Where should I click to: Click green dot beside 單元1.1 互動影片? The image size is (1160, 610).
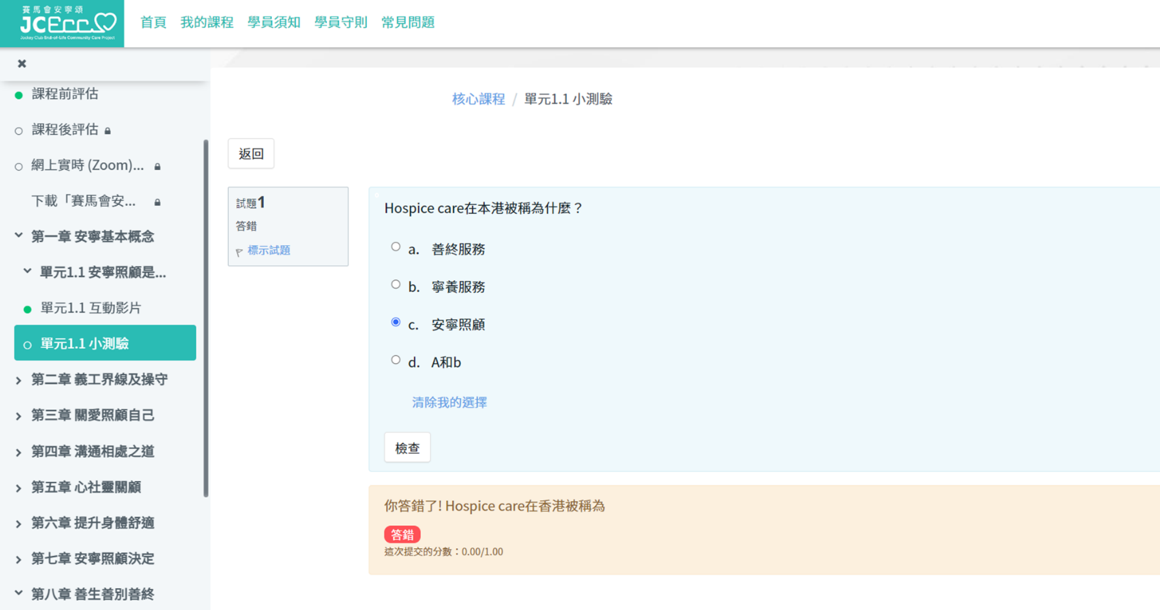(28, 309)
